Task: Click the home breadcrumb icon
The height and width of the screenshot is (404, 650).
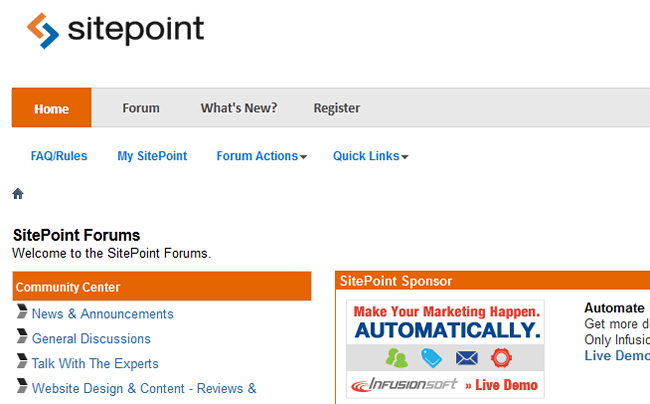Action: coord(18,193)
